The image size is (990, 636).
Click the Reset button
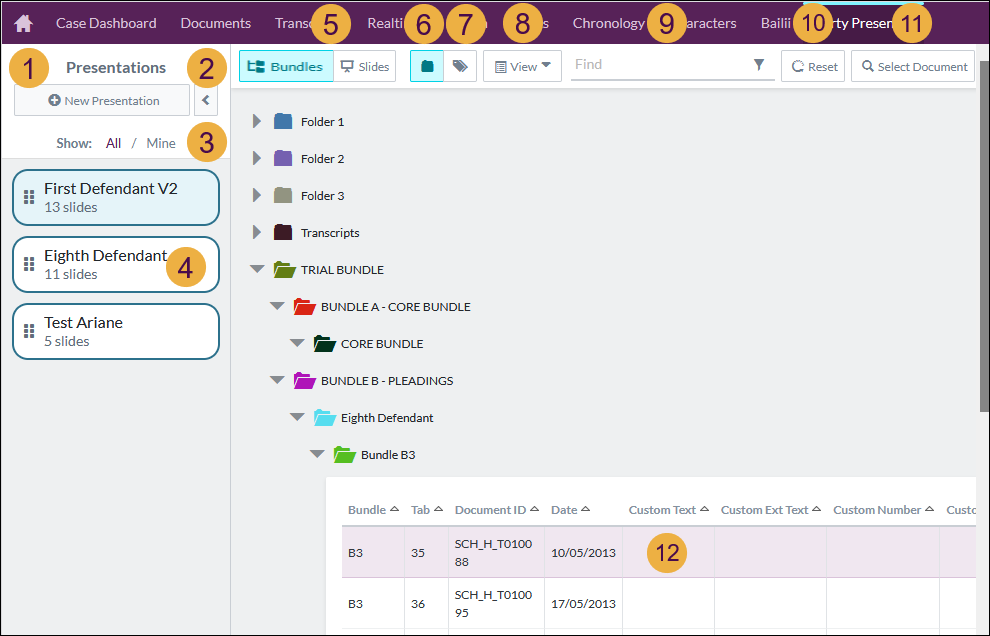813,66
